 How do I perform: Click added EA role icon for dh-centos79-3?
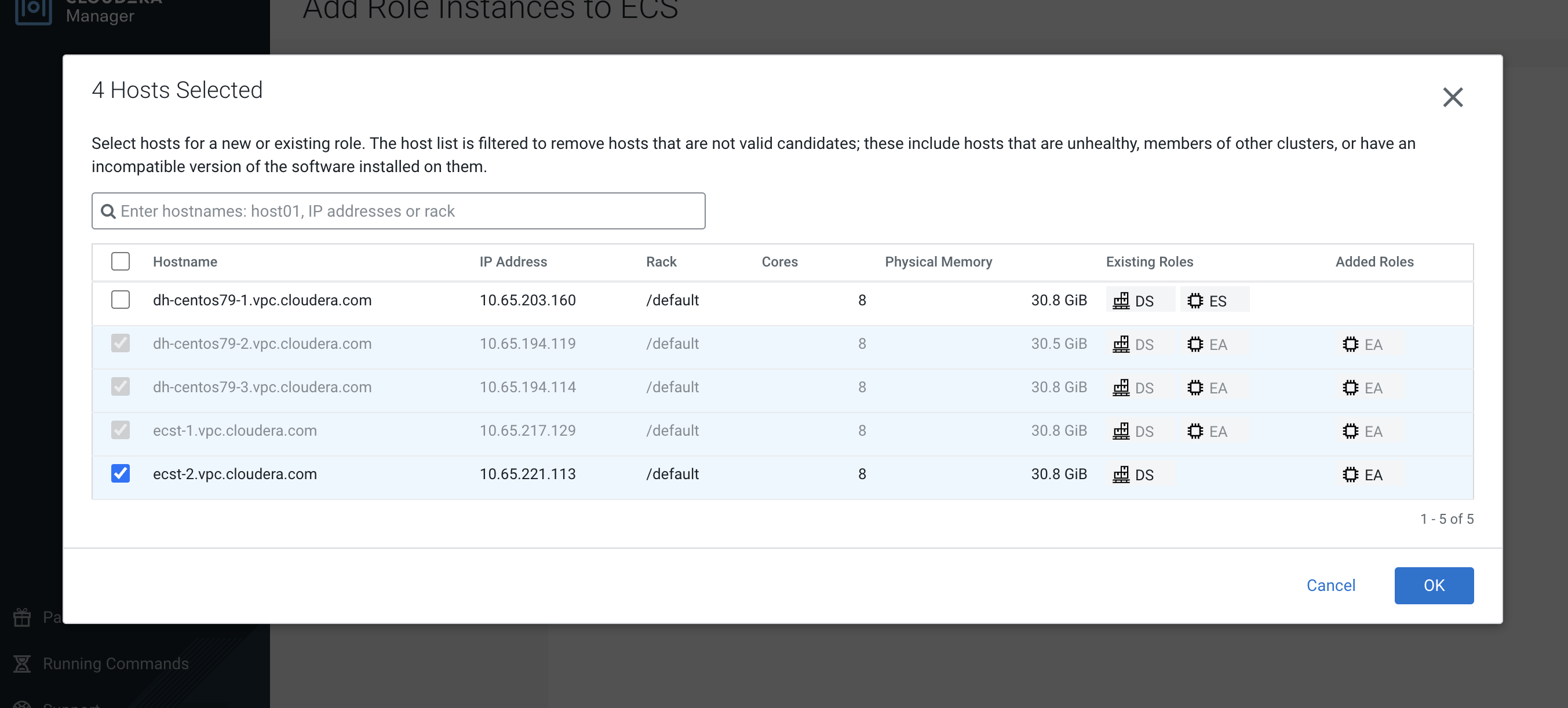(1350, 388)
